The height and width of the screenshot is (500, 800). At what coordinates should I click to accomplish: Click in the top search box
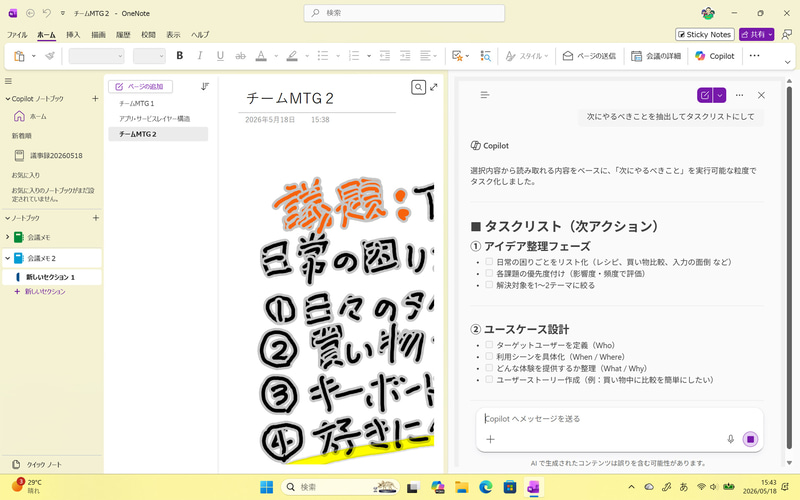(x=404, y=13)
